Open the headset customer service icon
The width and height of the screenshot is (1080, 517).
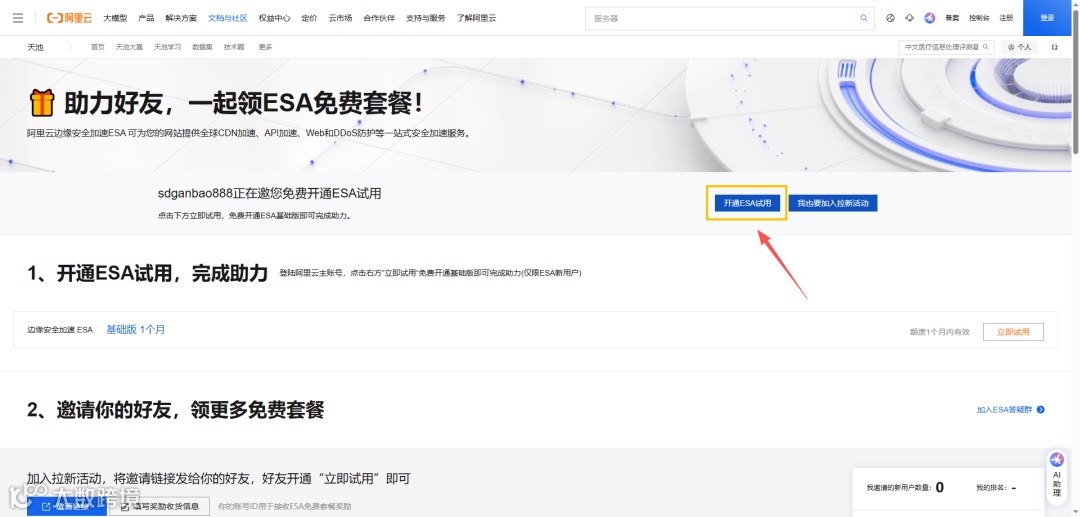(909, 18)
